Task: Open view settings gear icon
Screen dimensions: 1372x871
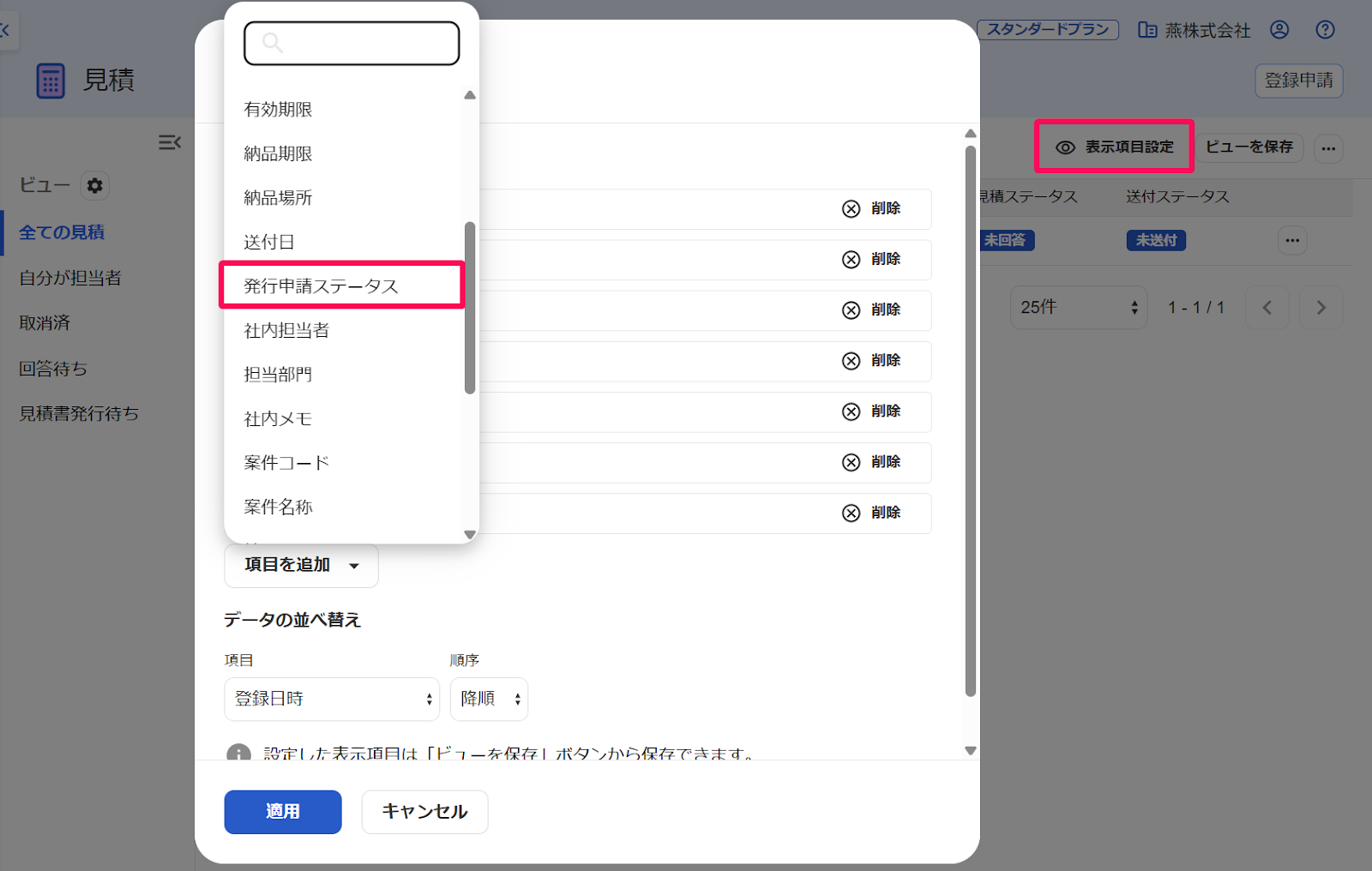Action: 95,185
